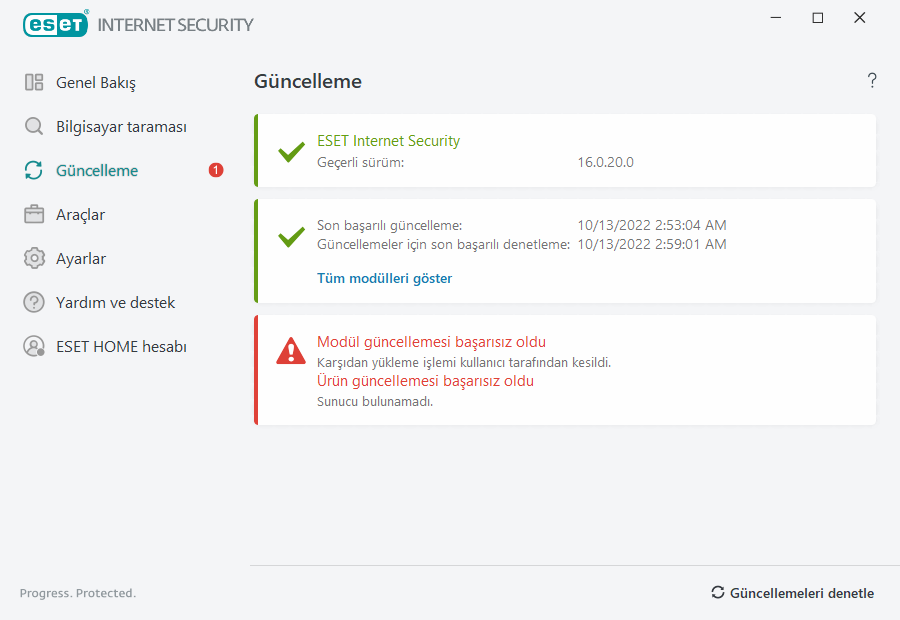The image size is (900, 620).
Task: Open ESET HOME hesabı page
Action: coord(121,347)
